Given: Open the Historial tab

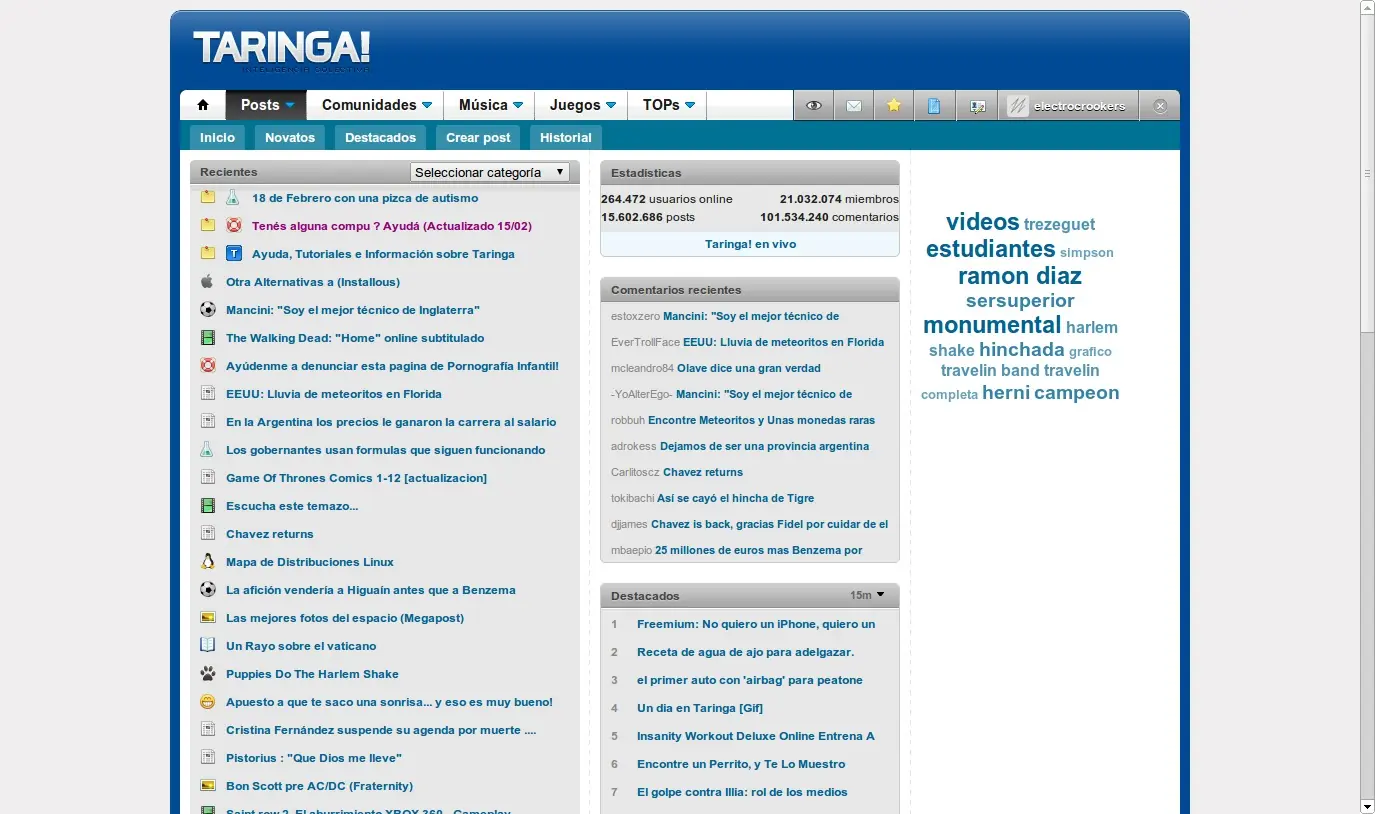Looking at the screenshot, I should [566, 138].
